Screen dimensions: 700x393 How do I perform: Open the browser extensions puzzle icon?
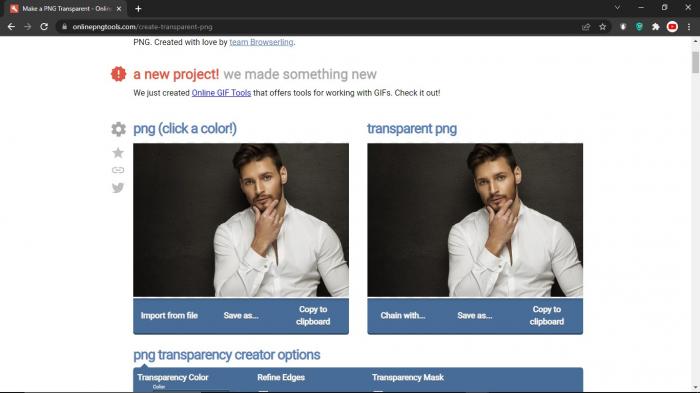(x=655, y=27)
